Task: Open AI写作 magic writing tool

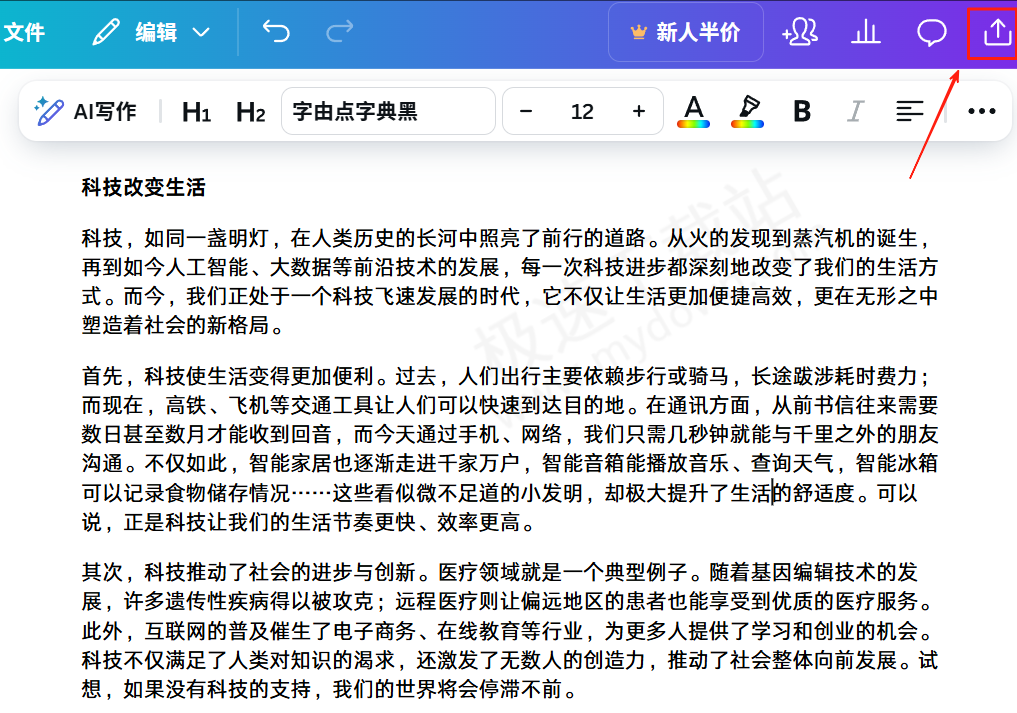Action: point(85,111)
